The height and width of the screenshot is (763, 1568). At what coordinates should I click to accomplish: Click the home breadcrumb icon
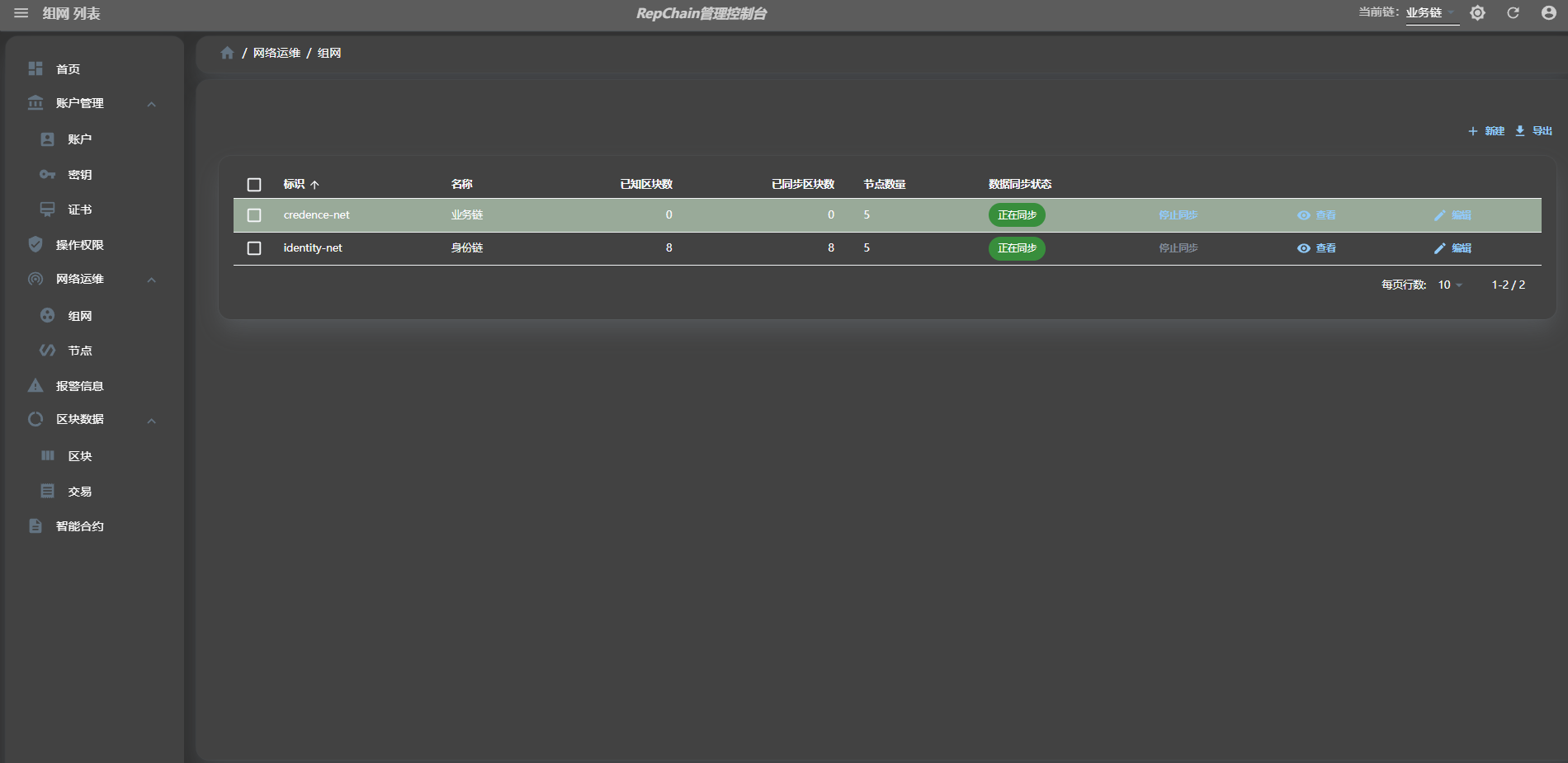coord(227,53)
